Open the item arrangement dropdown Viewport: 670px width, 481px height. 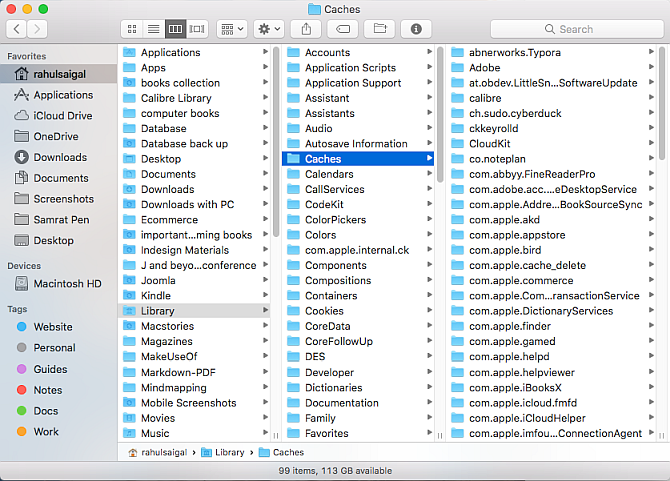[x=230, y=29]
